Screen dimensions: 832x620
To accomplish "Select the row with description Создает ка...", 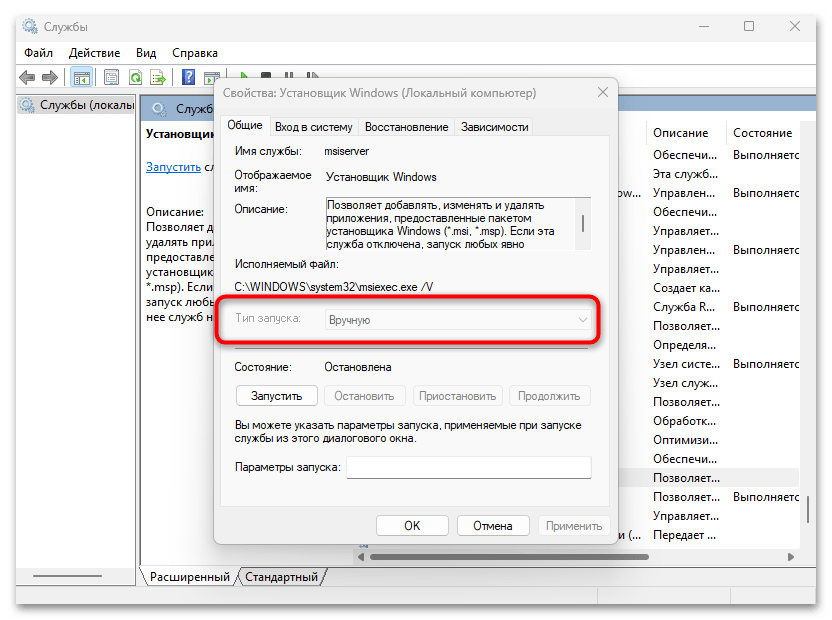I will pos(687,288).
